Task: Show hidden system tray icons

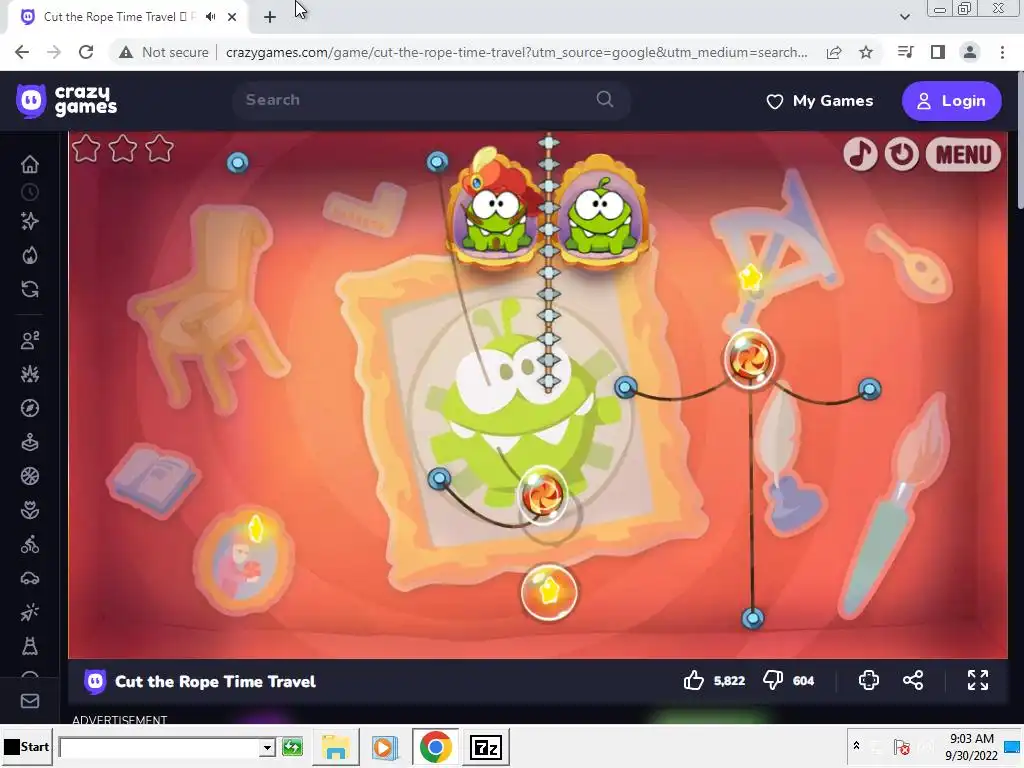Action: 856,746
